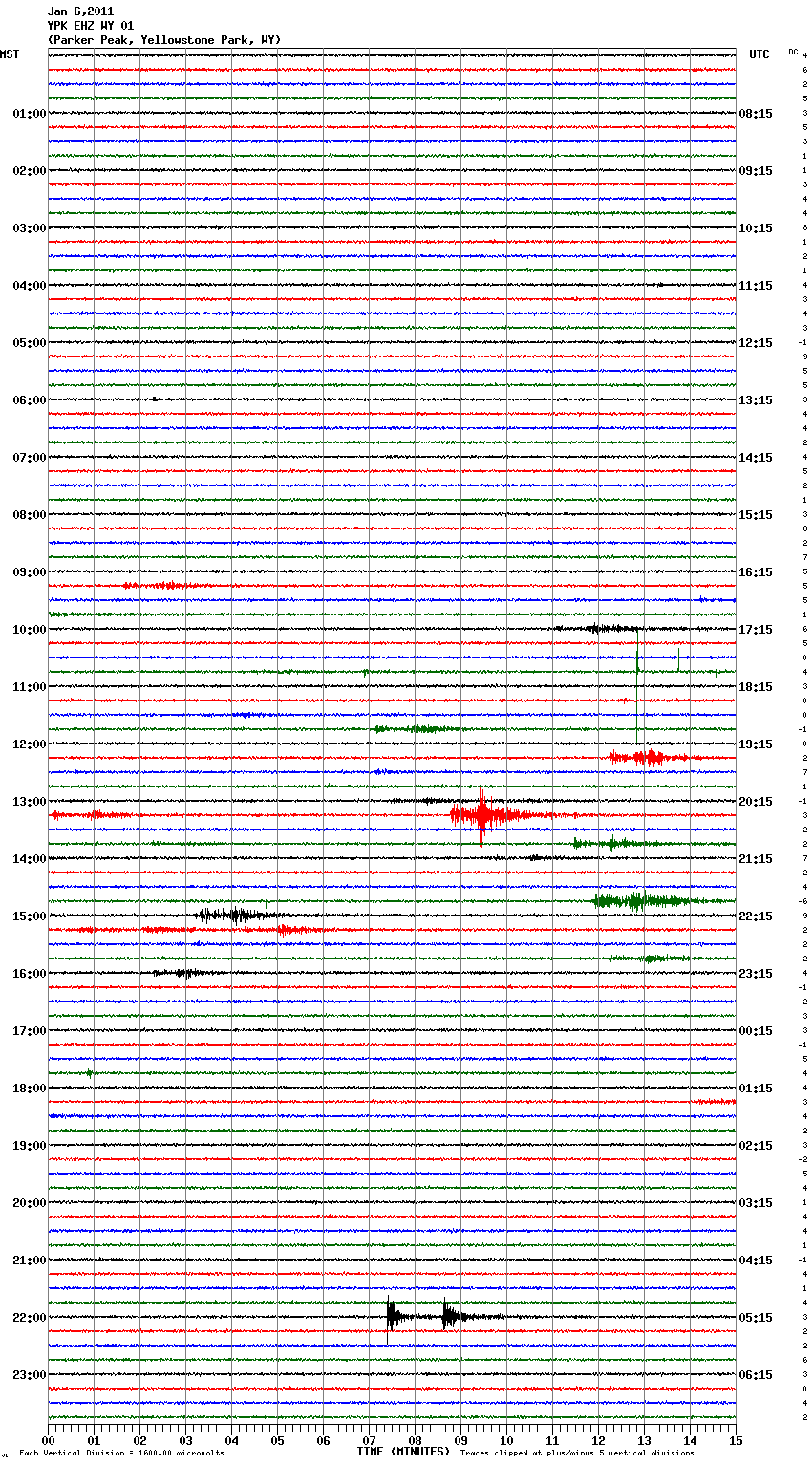Select the 03:00 MST time label
The height and width of the screenshot is (1466, 812).
click(x=29, y=228)
